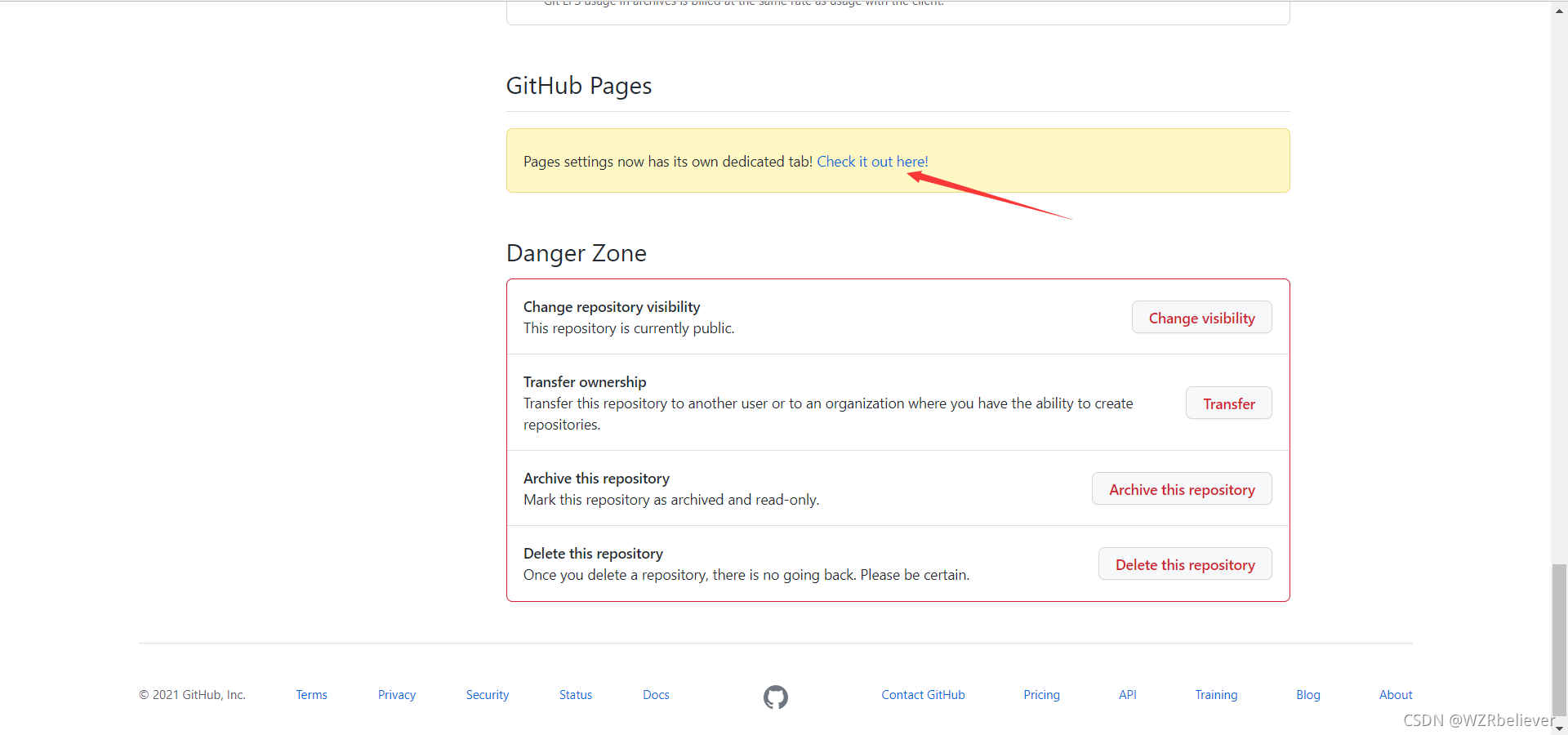The image size is (1568, 735).
Task: Click 'Pages settings now has its own' notice
Action: pyautogui.click(x=668, y=162)
